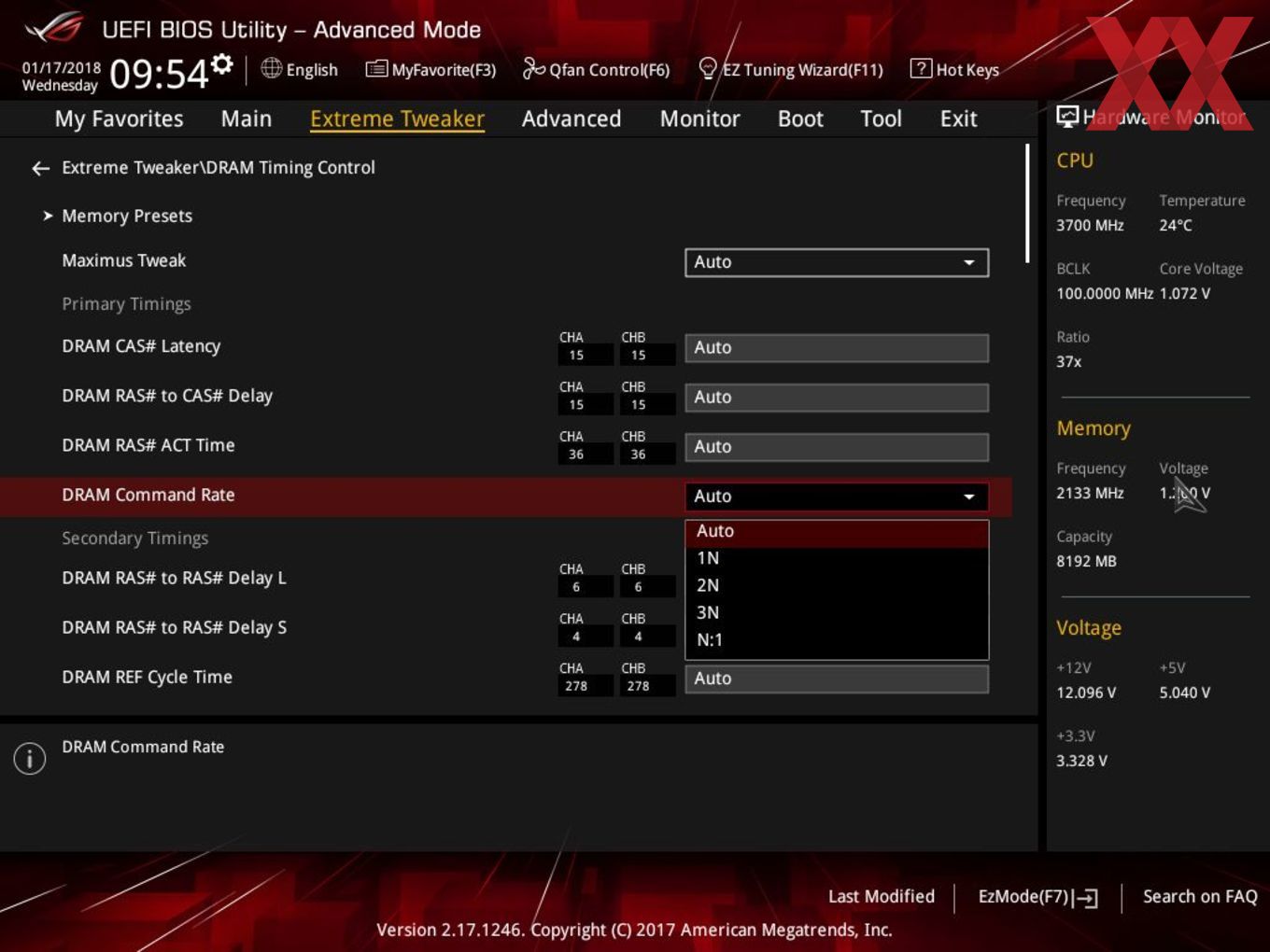
Task: Open DRAM Command Rate dropdown
Action: pos(837,497)
